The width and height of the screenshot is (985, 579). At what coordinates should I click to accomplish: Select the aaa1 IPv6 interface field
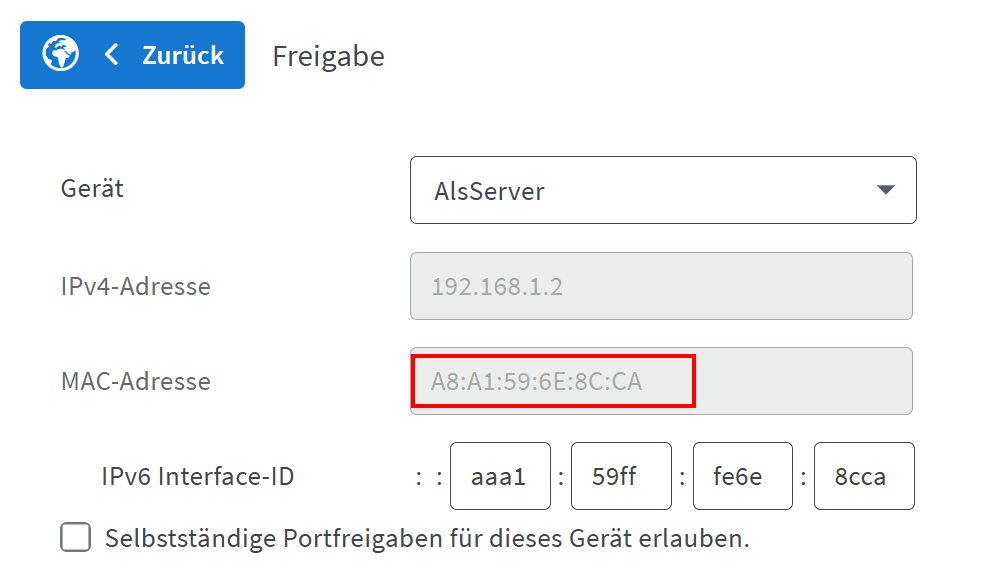point(500,476)
